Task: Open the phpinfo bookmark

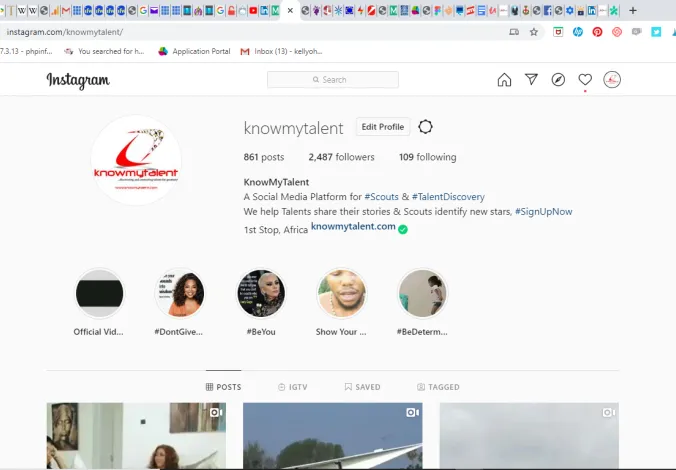Action: tap(26, 51)
